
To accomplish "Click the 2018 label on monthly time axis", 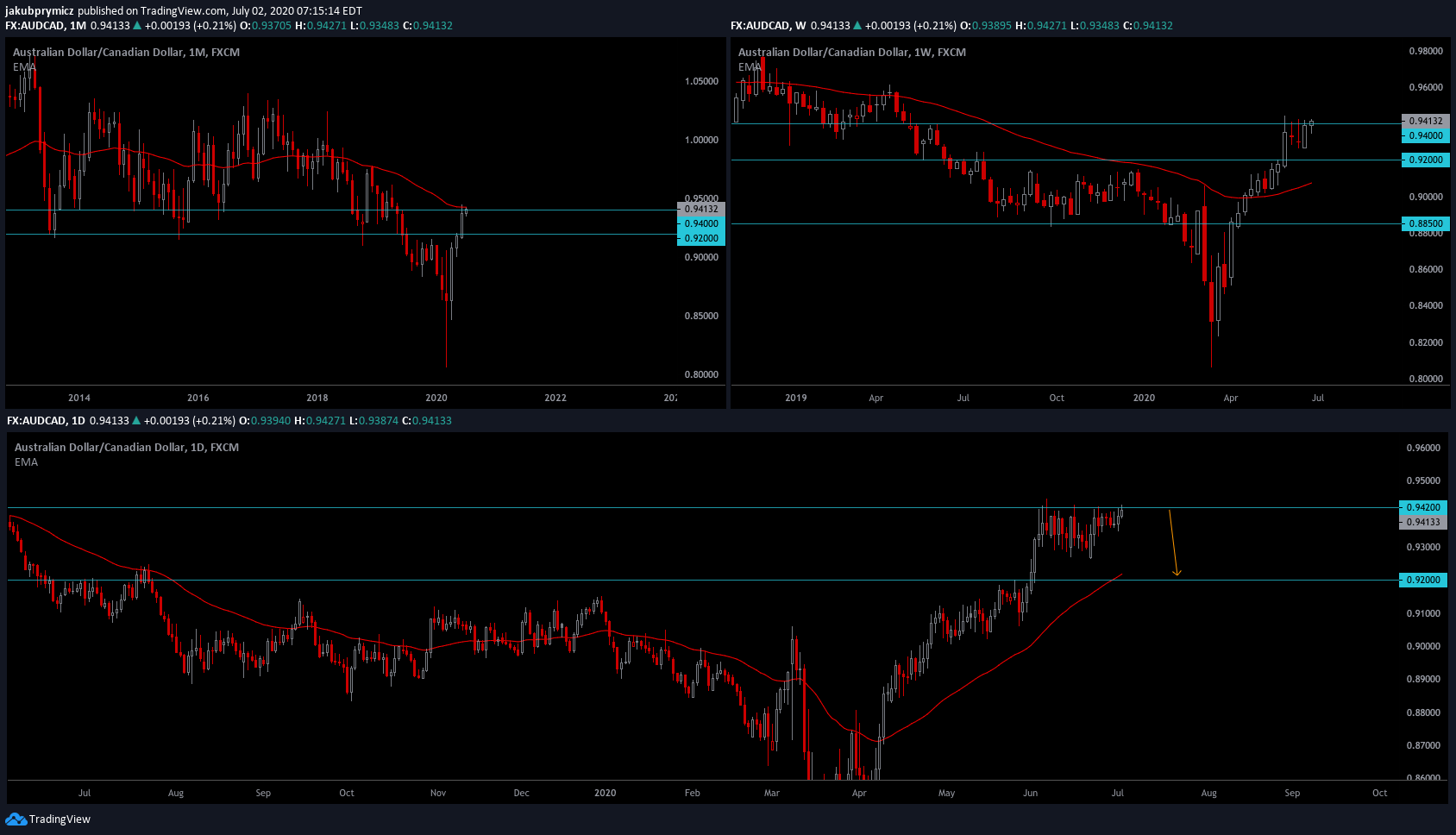I will tap(317, 398).
